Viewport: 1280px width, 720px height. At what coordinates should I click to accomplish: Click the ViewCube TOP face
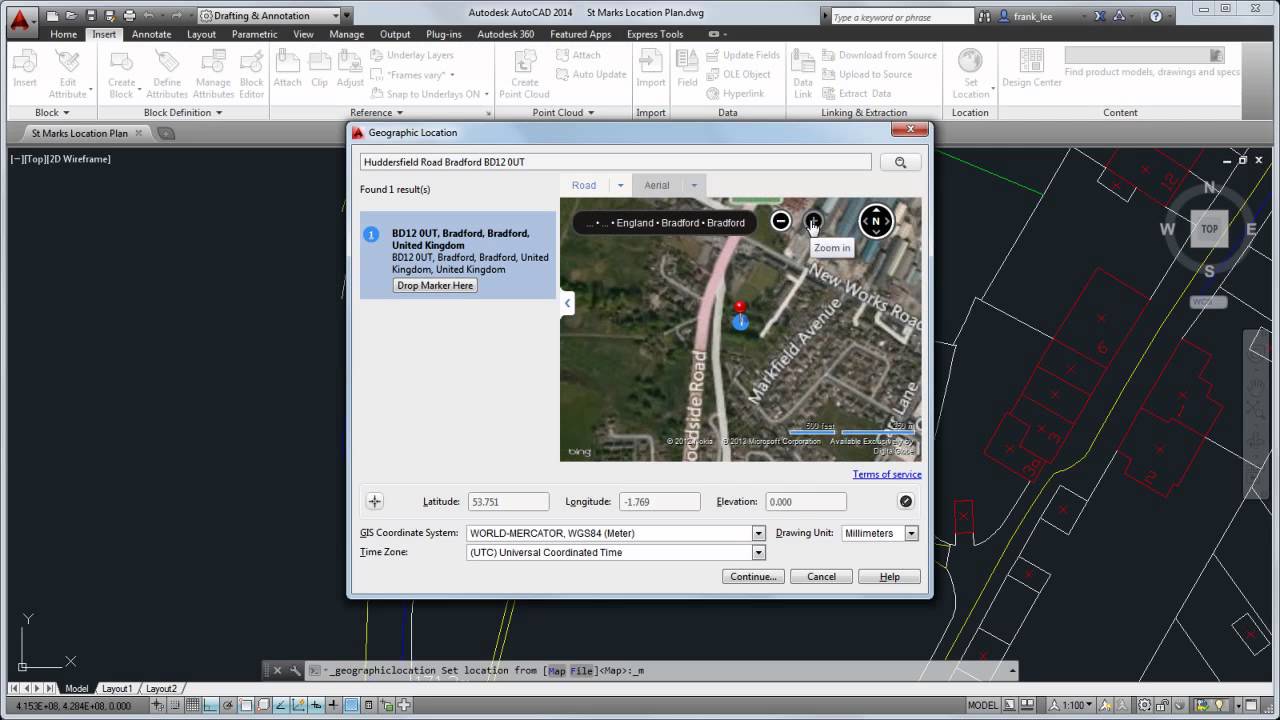[x=1209, y=229]
